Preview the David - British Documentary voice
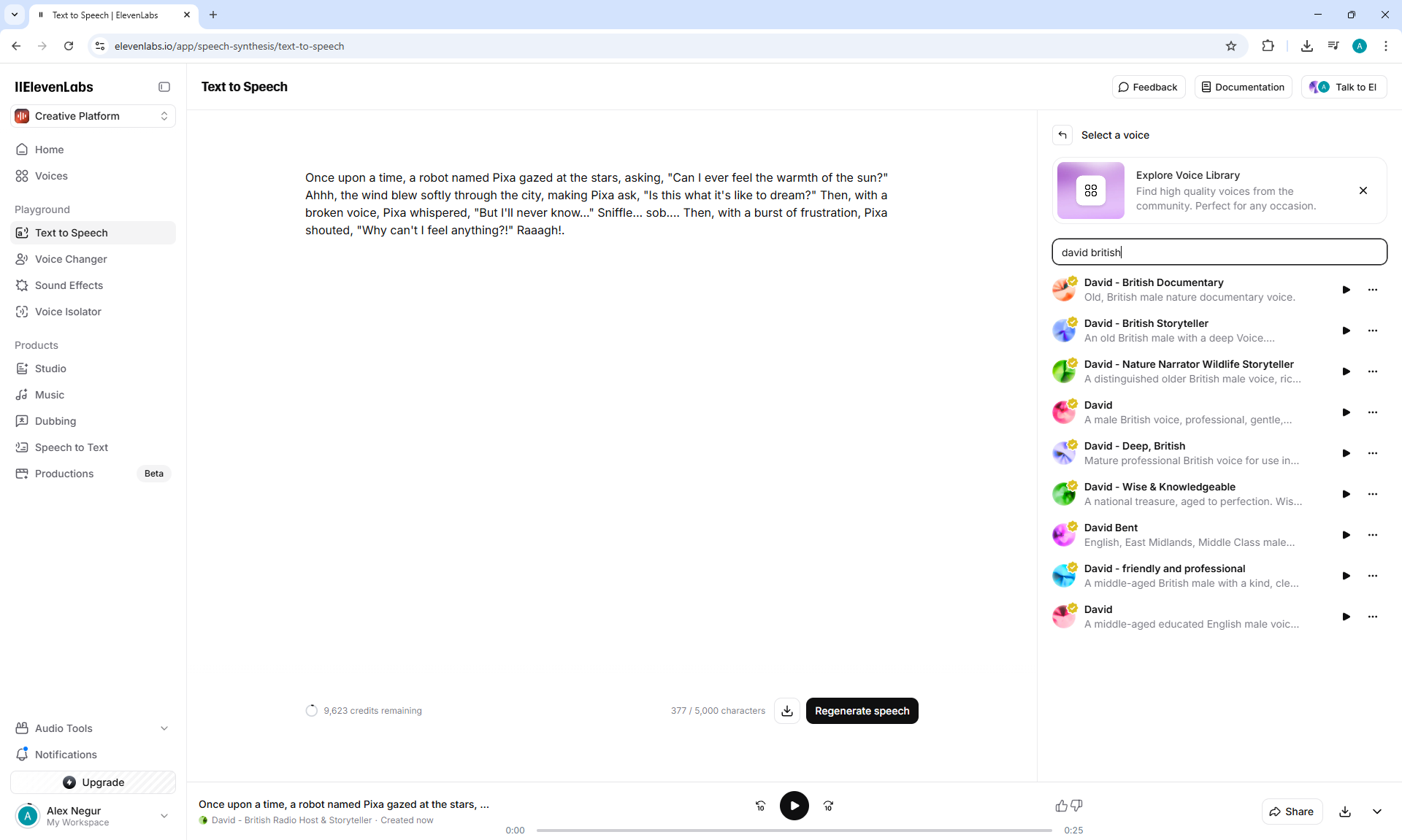Image resolution: width=1402 pixels, height=840 pixels. 1346,290
